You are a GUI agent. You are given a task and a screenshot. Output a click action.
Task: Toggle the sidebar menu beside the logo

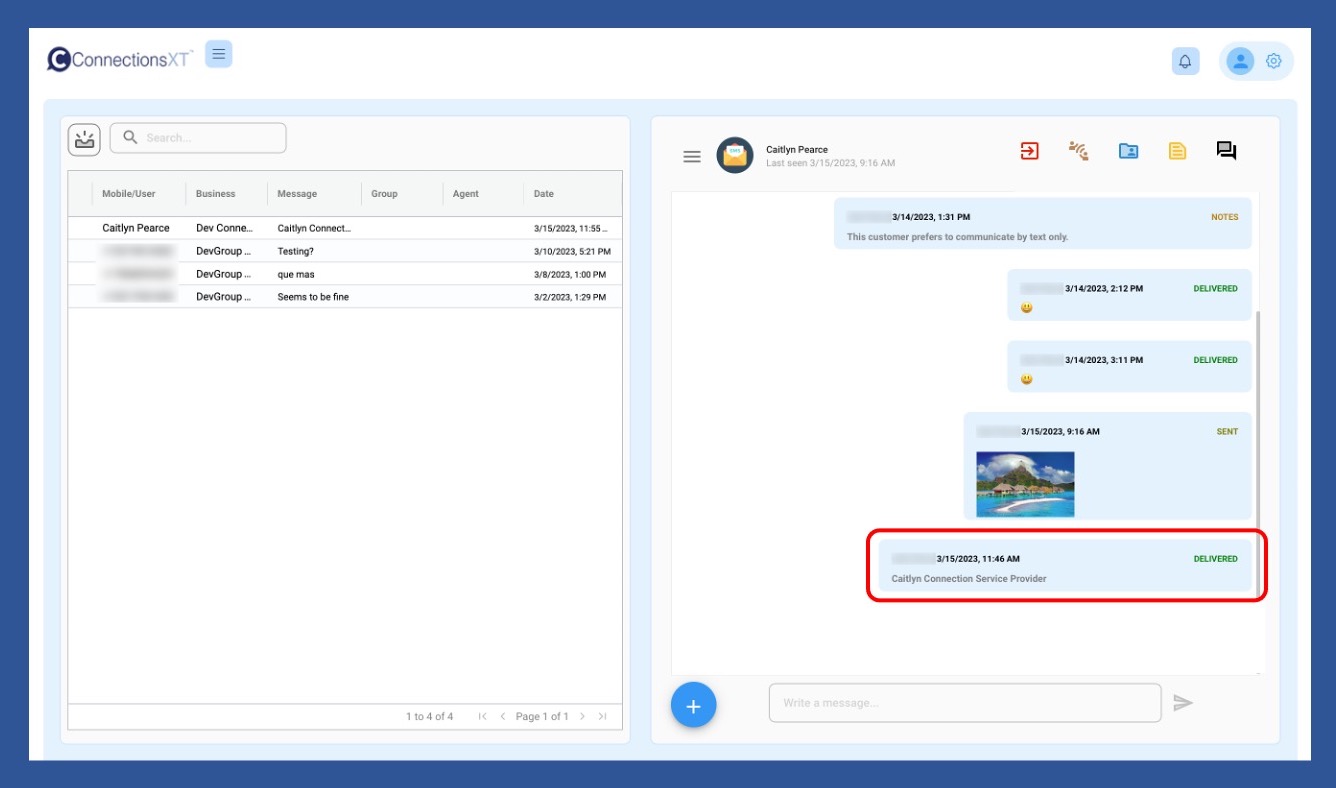[x=219, y=54]
